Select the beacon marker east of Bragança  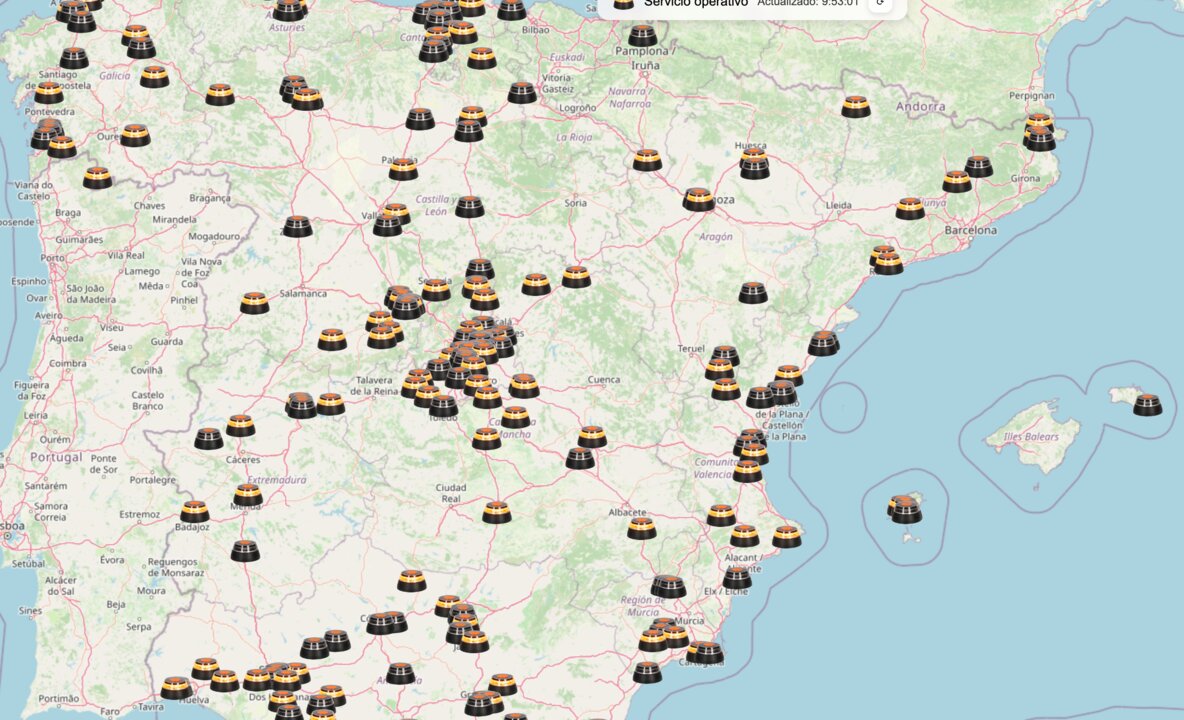coord(297,226)
